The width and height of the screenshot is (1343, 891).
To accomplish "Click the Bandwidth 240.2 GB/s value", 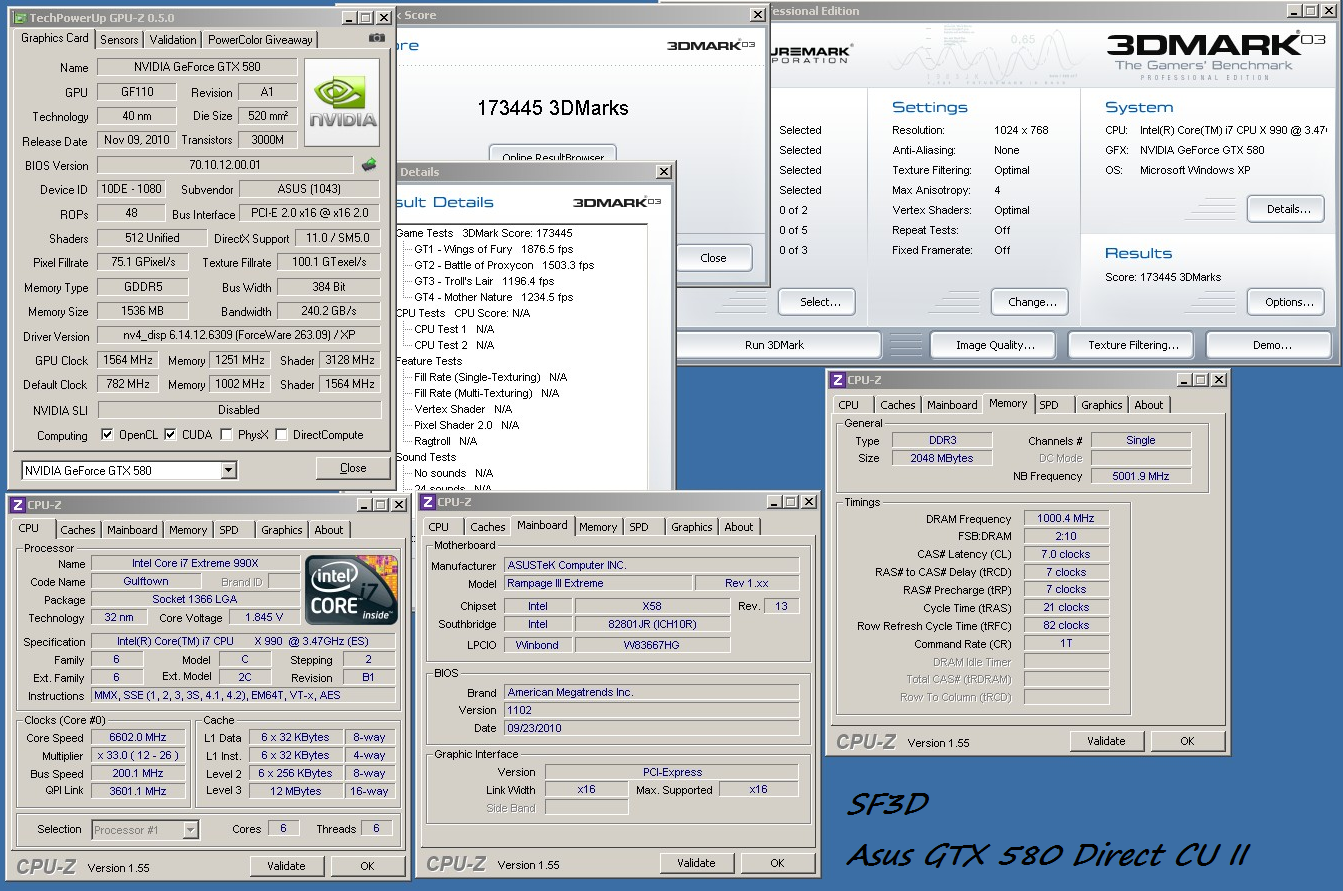I will pyautogui.click(x=330, y=311).
